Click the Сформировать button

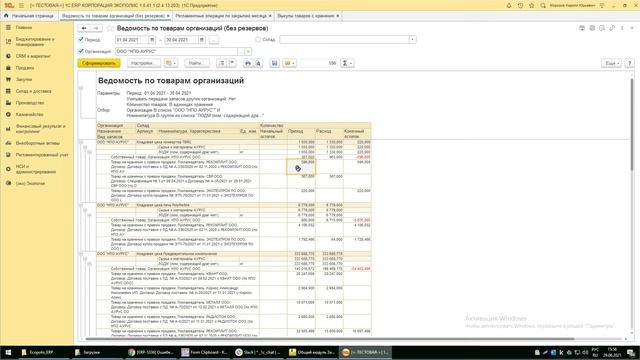99,63
